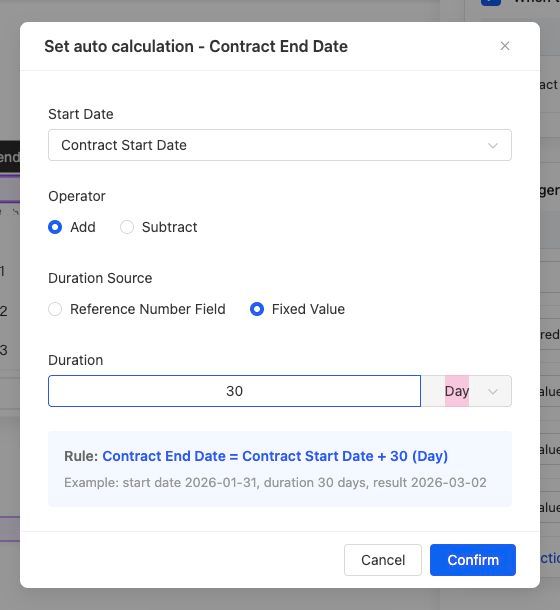The width and height of the screenshot is (560, 610).
Task: Select the Subtract operator radio button
Action: pyautogui.click(x=127, y=227)
